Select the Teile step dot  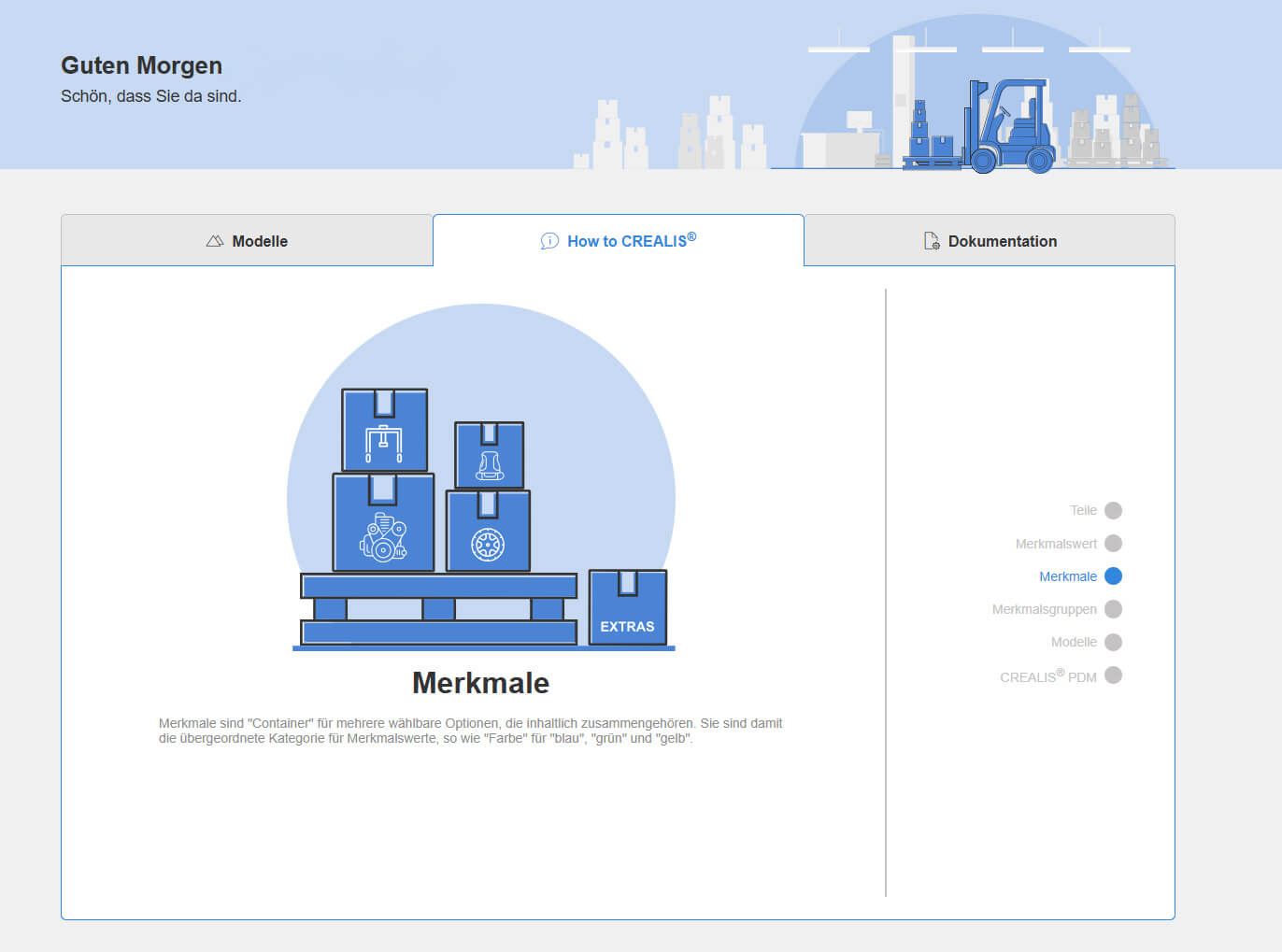coord(1113,510)
